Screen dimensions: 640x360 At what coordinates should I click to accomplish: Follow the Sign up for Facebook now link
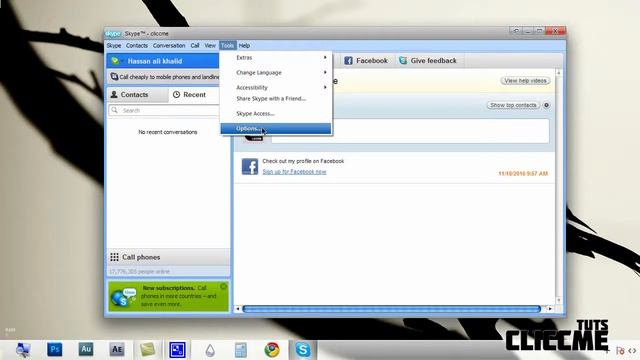pos(294,172)
